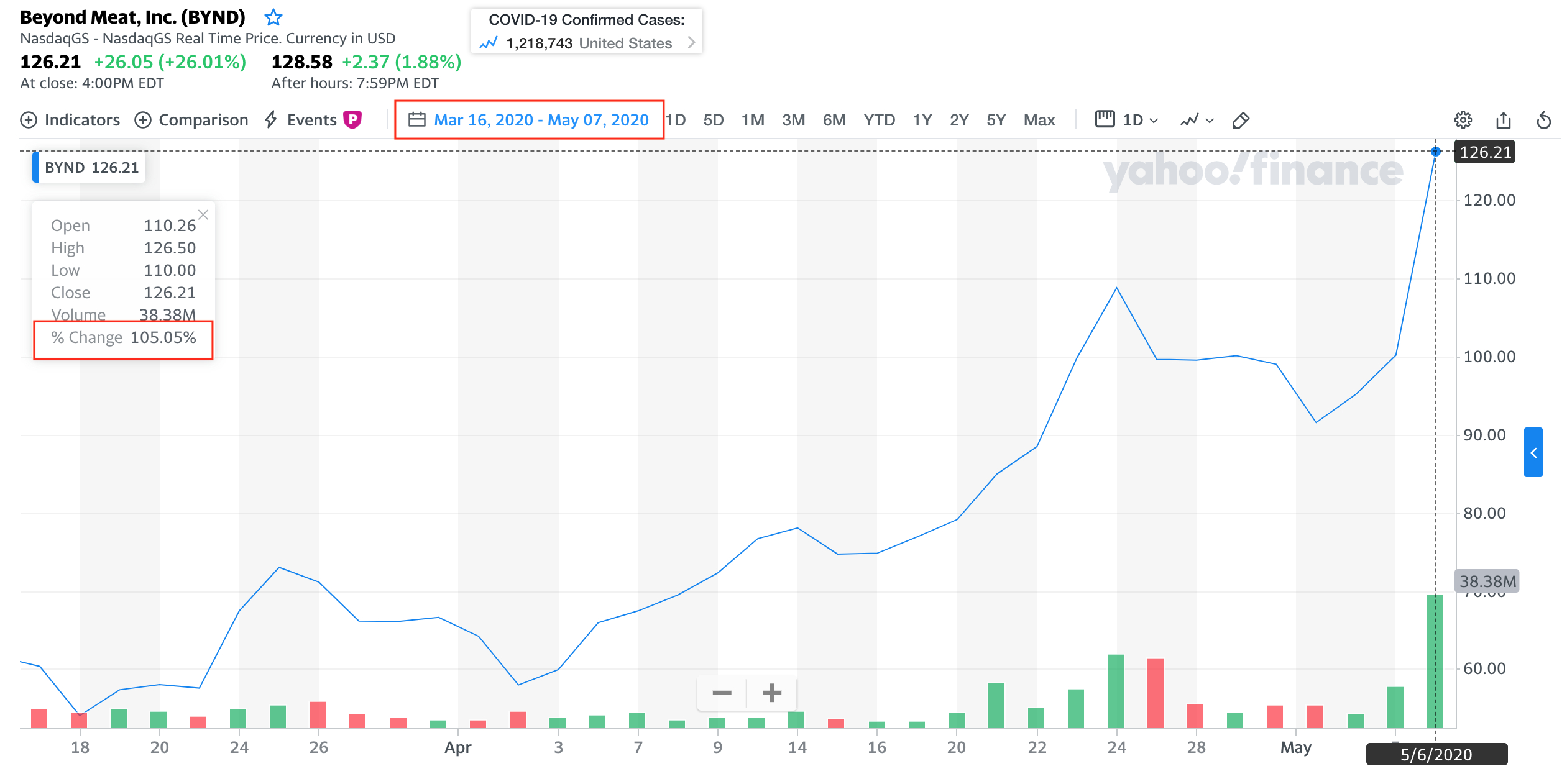The height and width of the screenshot is (784, 1567).
Task: Select the 6M time range
Action: click(x=834, y=120)
